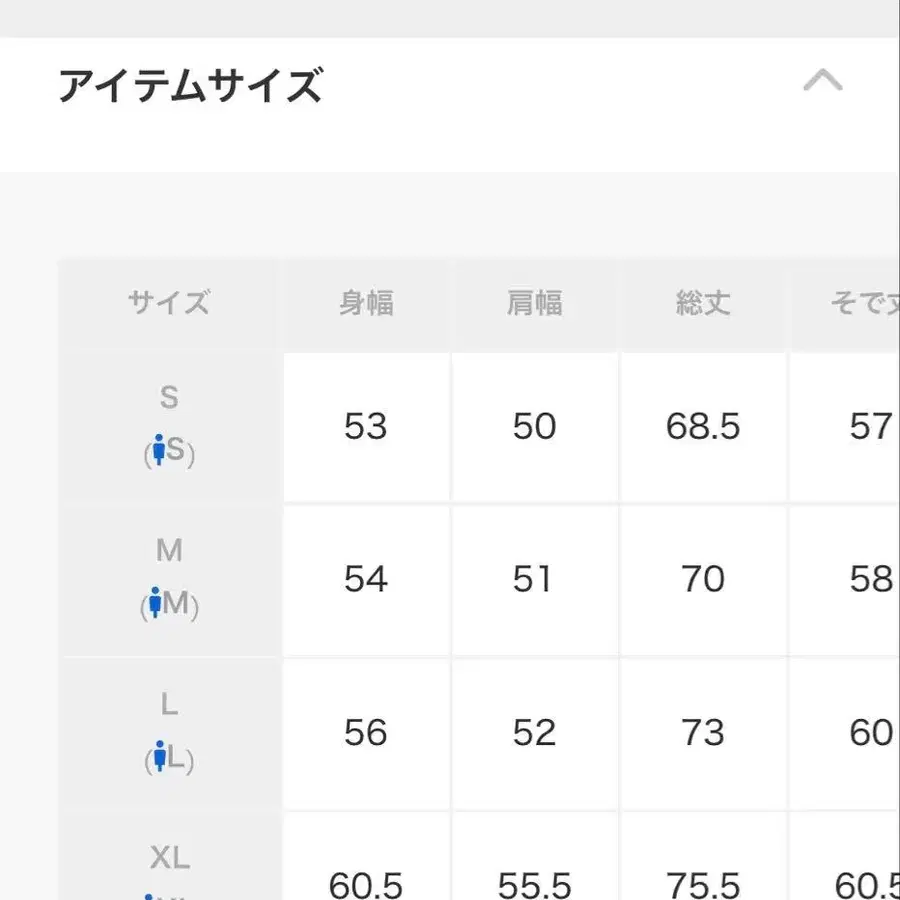
Task: Click the (S) model size indicator
Action: [x=168, y=451]
